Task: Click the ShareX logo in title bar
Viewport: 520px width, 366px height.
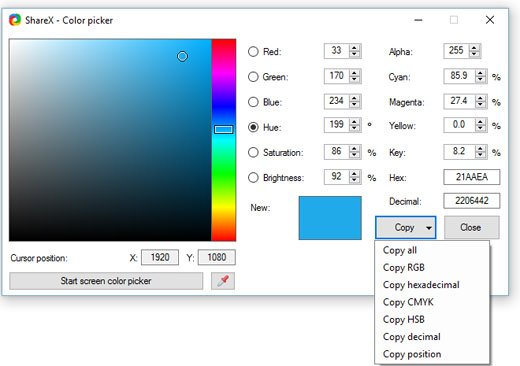Action: tap(15, 20)
